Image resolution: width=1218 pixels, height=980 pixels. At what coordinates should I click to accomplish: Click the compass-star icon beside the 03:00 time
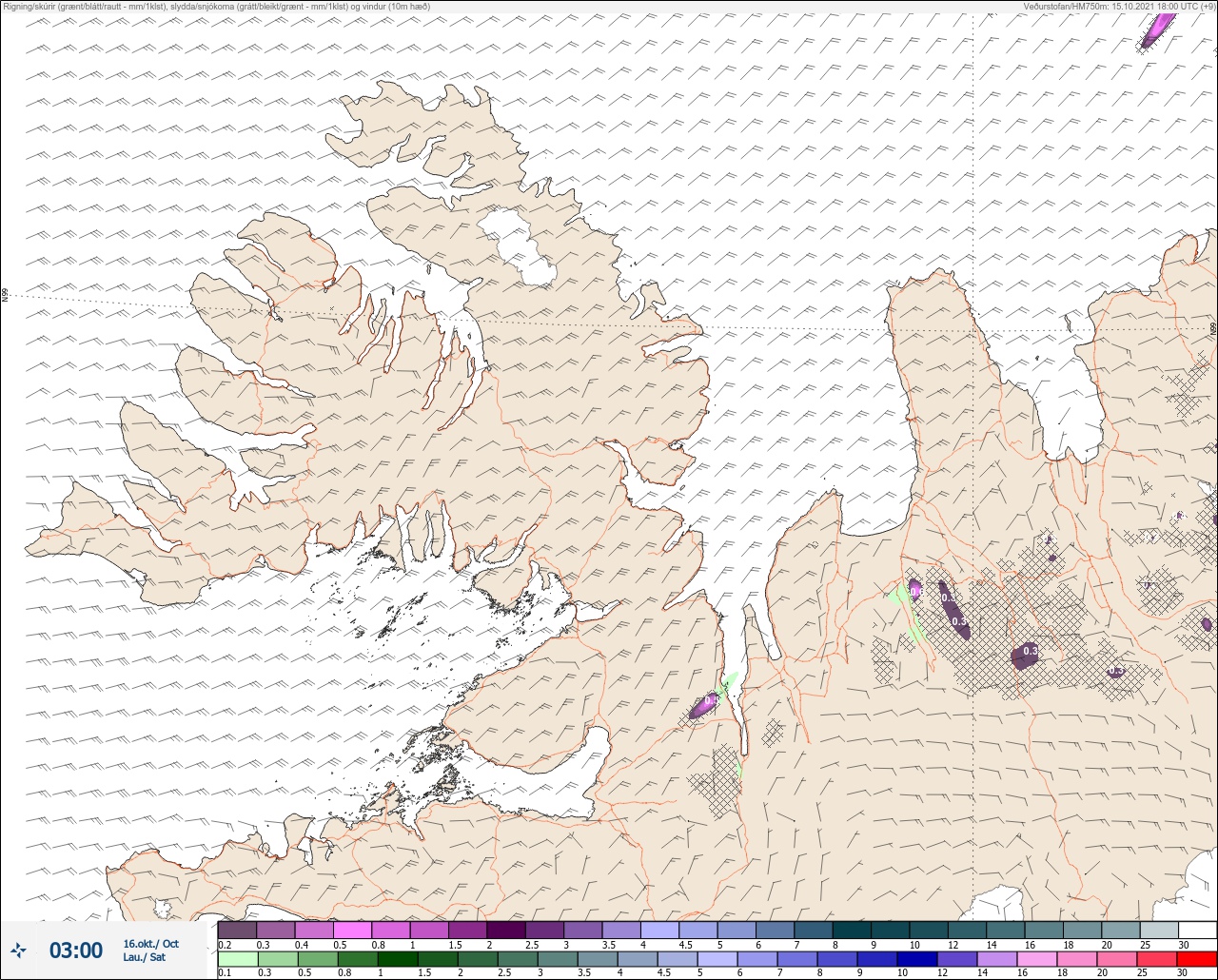(x=19, y=950)
